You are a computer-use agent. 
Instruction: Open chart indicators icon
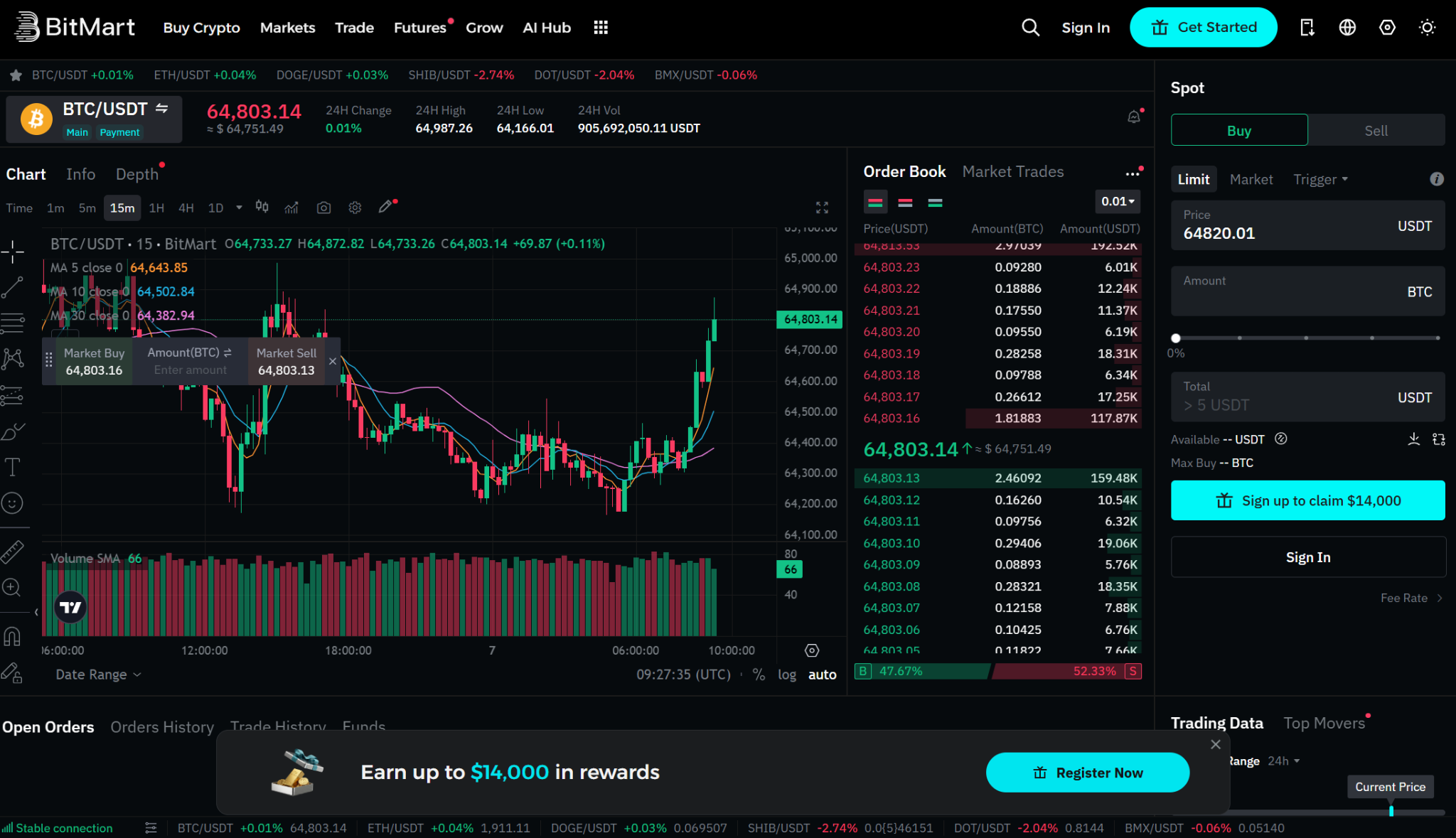pos(291,208)
